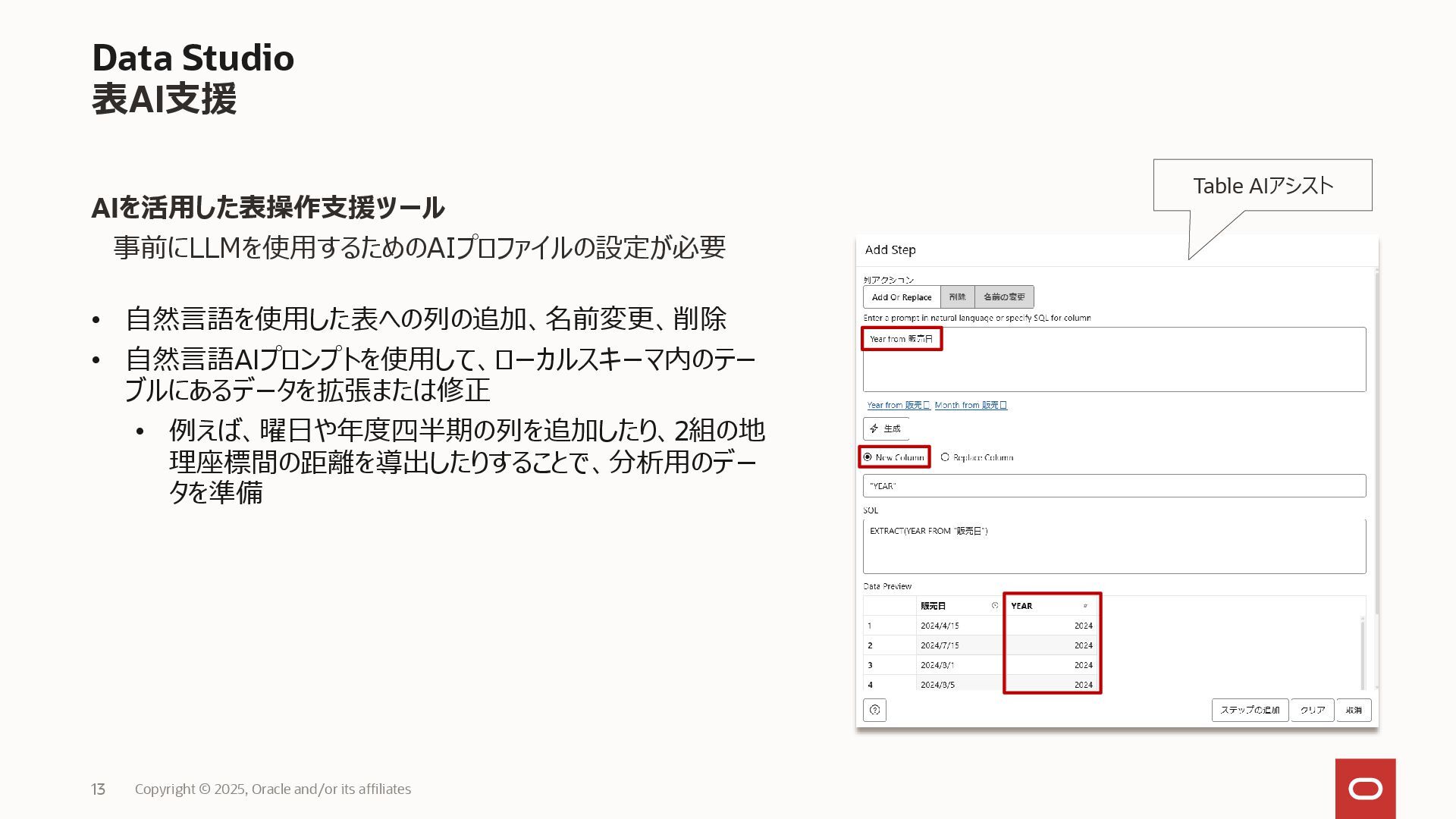1456x819 pixels.
Task: Select the Replace Column radio button
Action: coord(945,457)
